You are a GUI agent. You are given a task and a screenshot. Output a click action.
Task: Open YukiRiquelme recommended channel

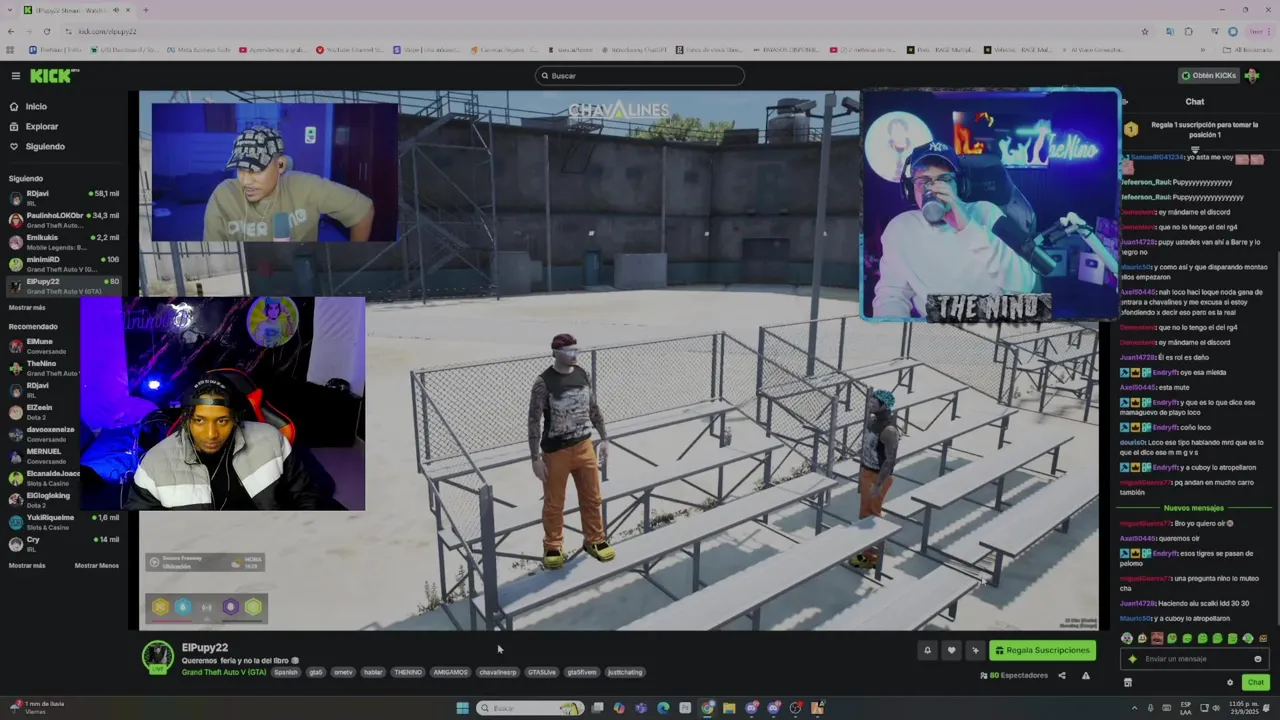click(x=64, y=521)
